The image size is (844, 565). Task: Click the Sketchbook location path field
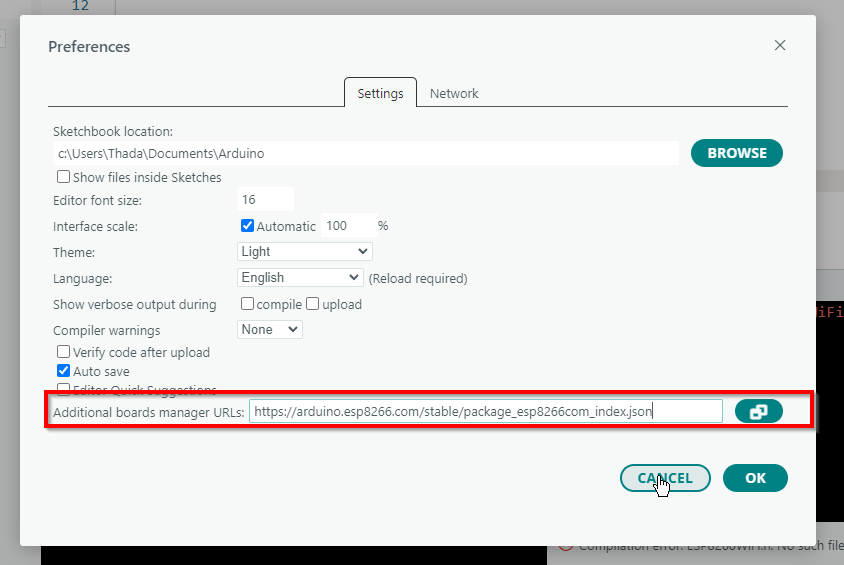tap(366, 153)
